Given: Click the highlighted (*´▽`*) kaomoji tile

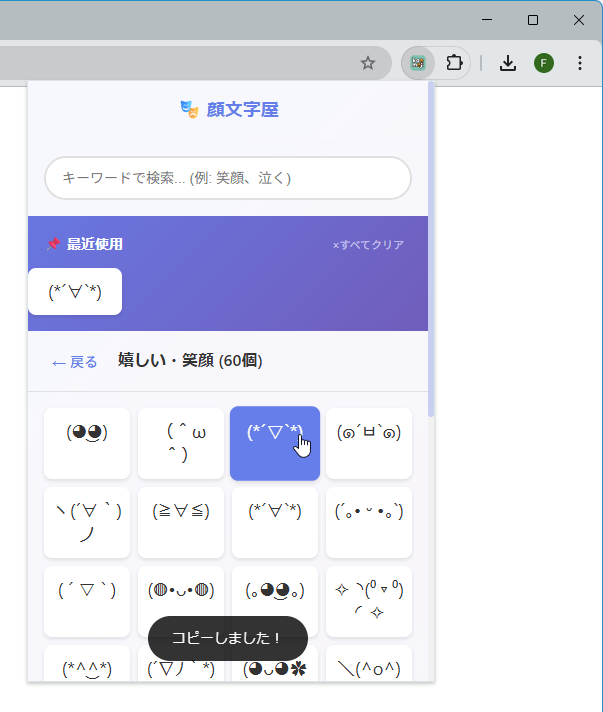Looking at the screenshot, I should [275, 443].
